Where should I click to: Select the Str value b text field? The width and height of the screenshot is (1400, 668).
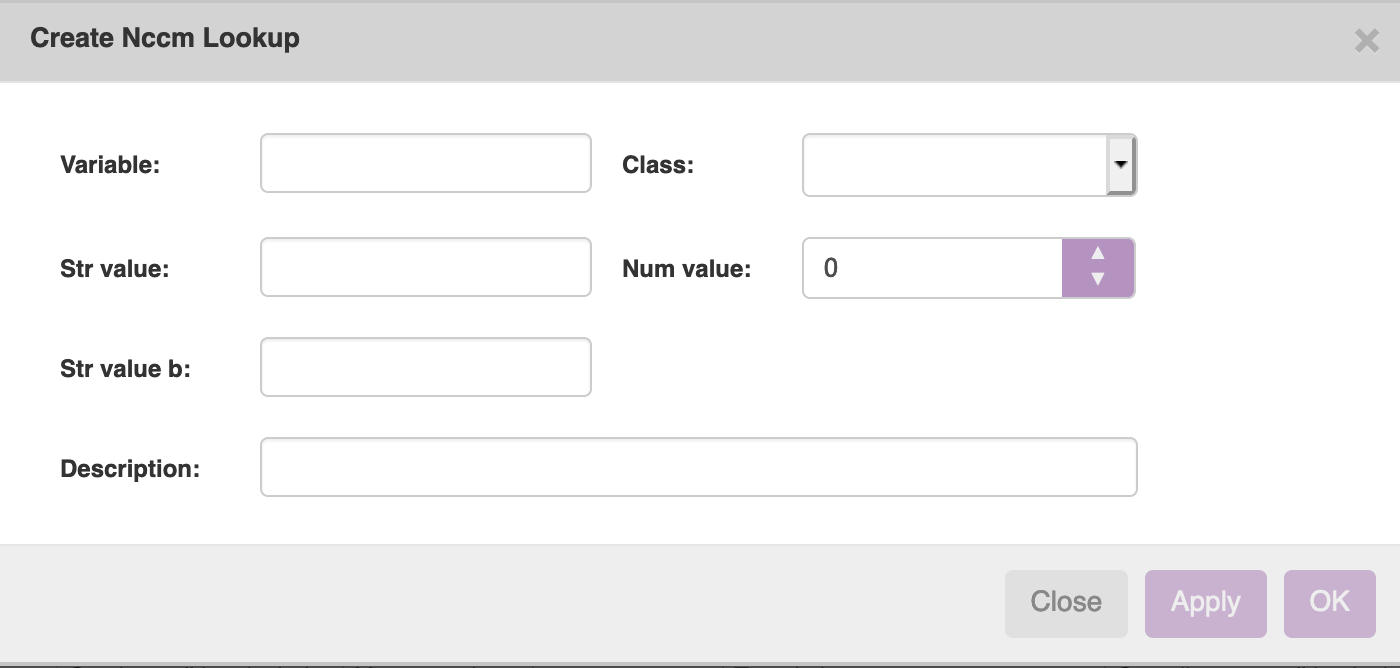(x=425, y=367)
